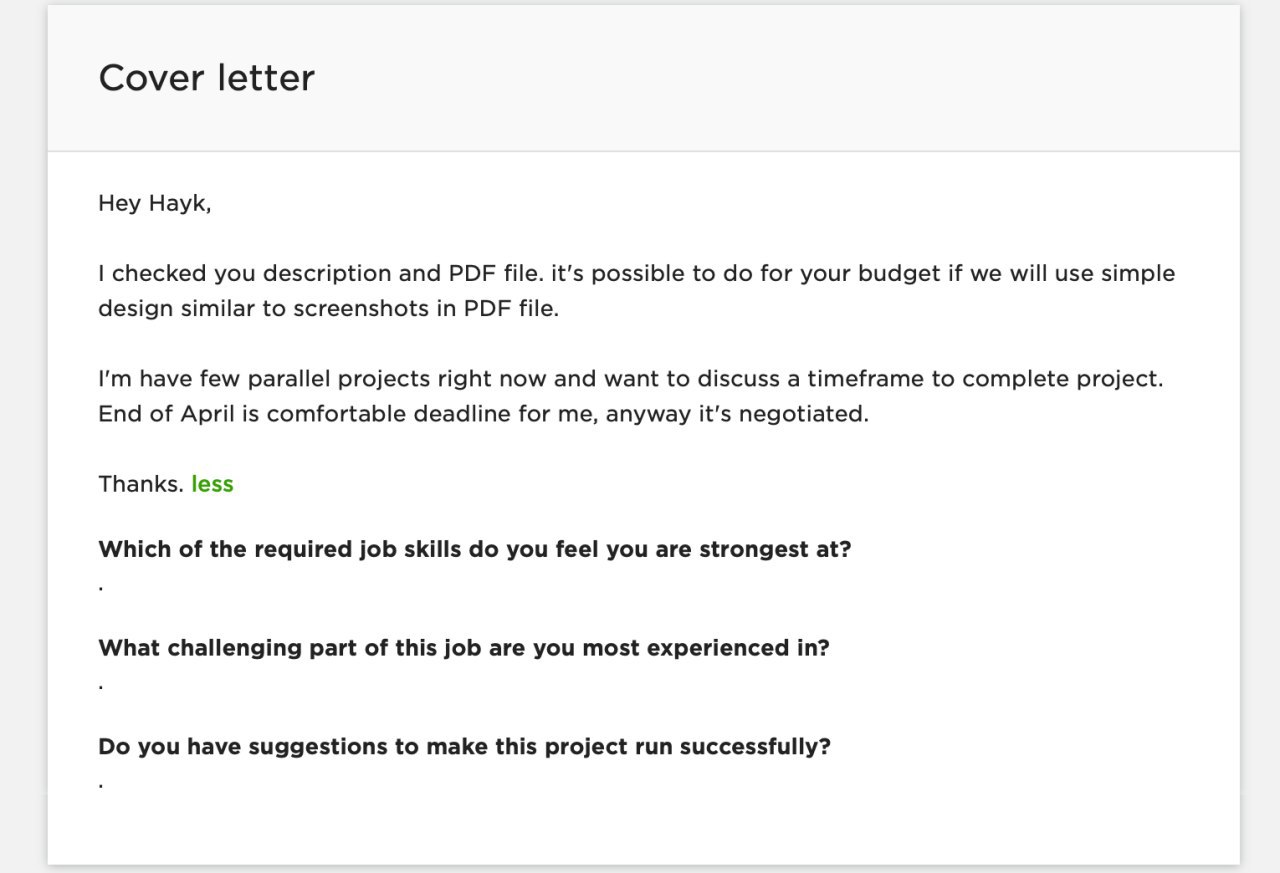The image size is (1280, 873).
Task: Click the line 'design similar to screenshots in PDF file.'
Action: [x=328, y=308]
